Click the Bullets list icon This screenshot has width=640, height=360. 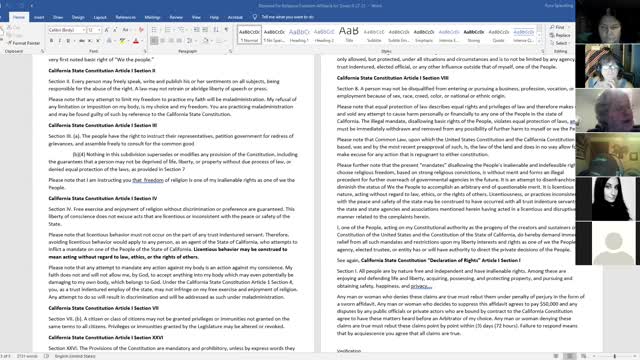tap(154, 30)
